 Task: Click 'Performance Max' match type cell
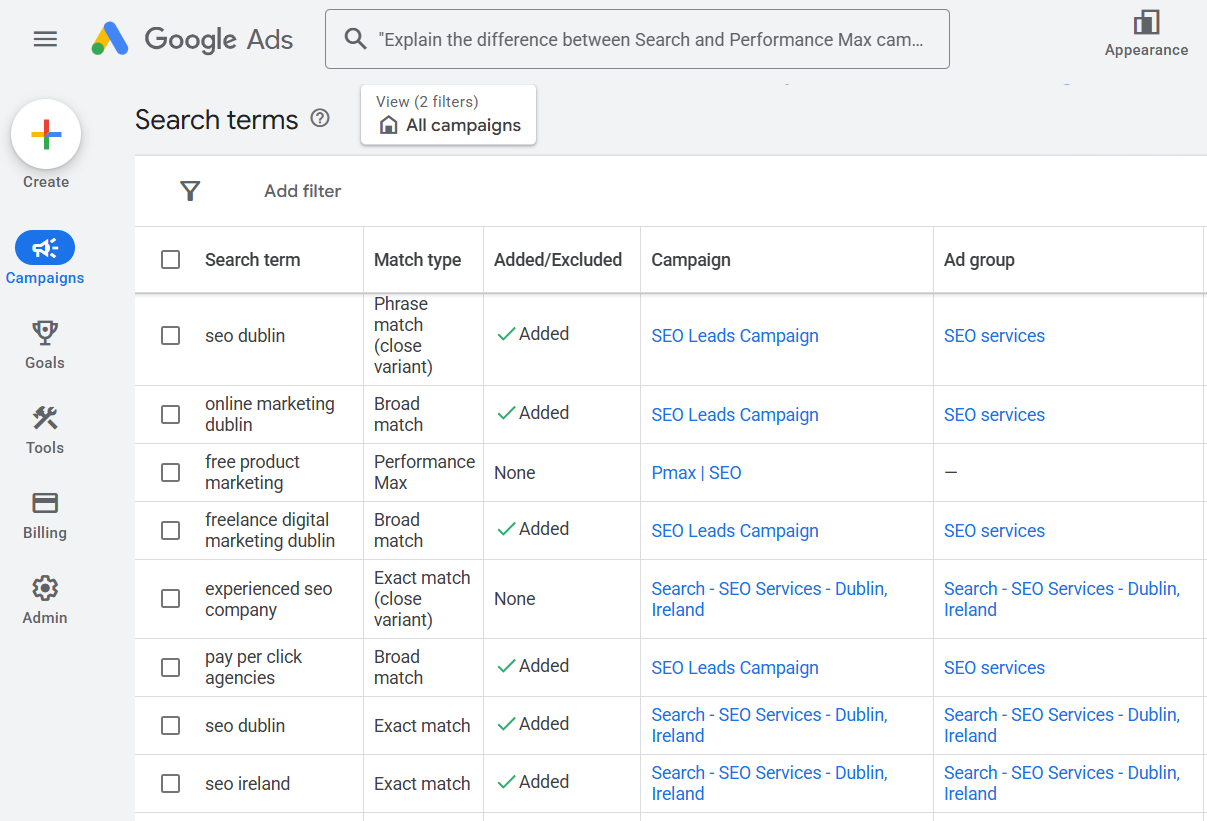tap(424, 472)
